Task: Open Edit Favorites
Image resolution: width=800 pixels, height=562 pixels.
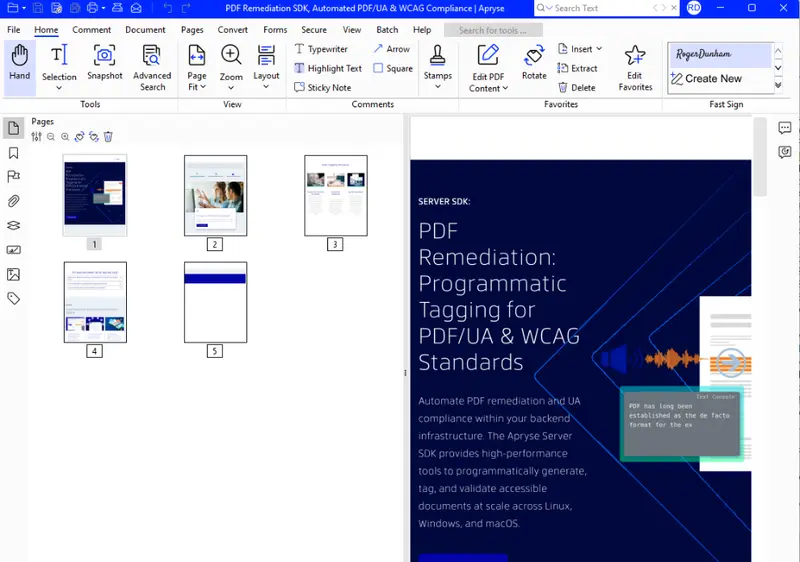Action: coord(635,68)
